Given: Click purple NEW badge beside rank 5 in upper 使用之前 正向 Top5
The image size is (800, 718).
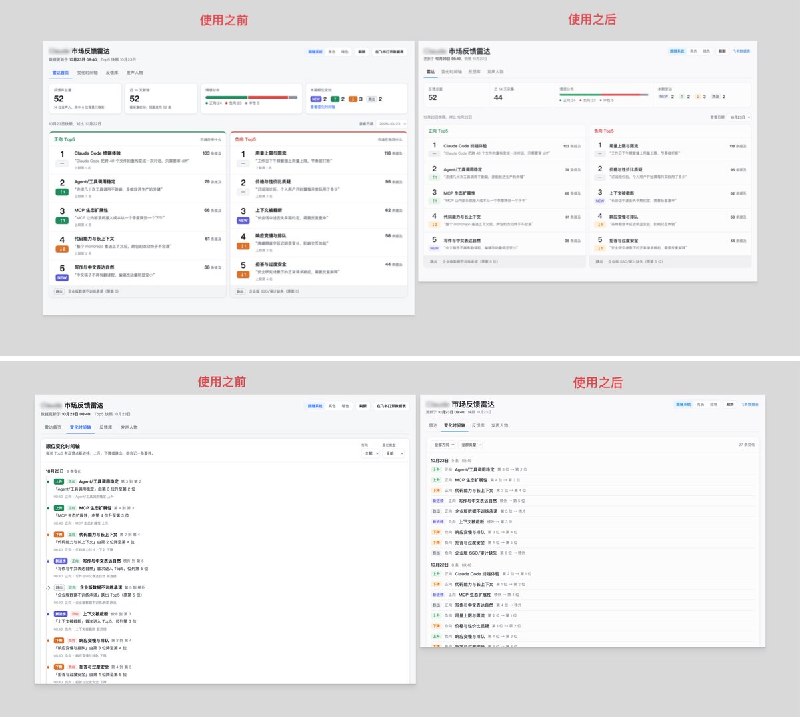Looking at the screenshot, I should tap(62, 278).
